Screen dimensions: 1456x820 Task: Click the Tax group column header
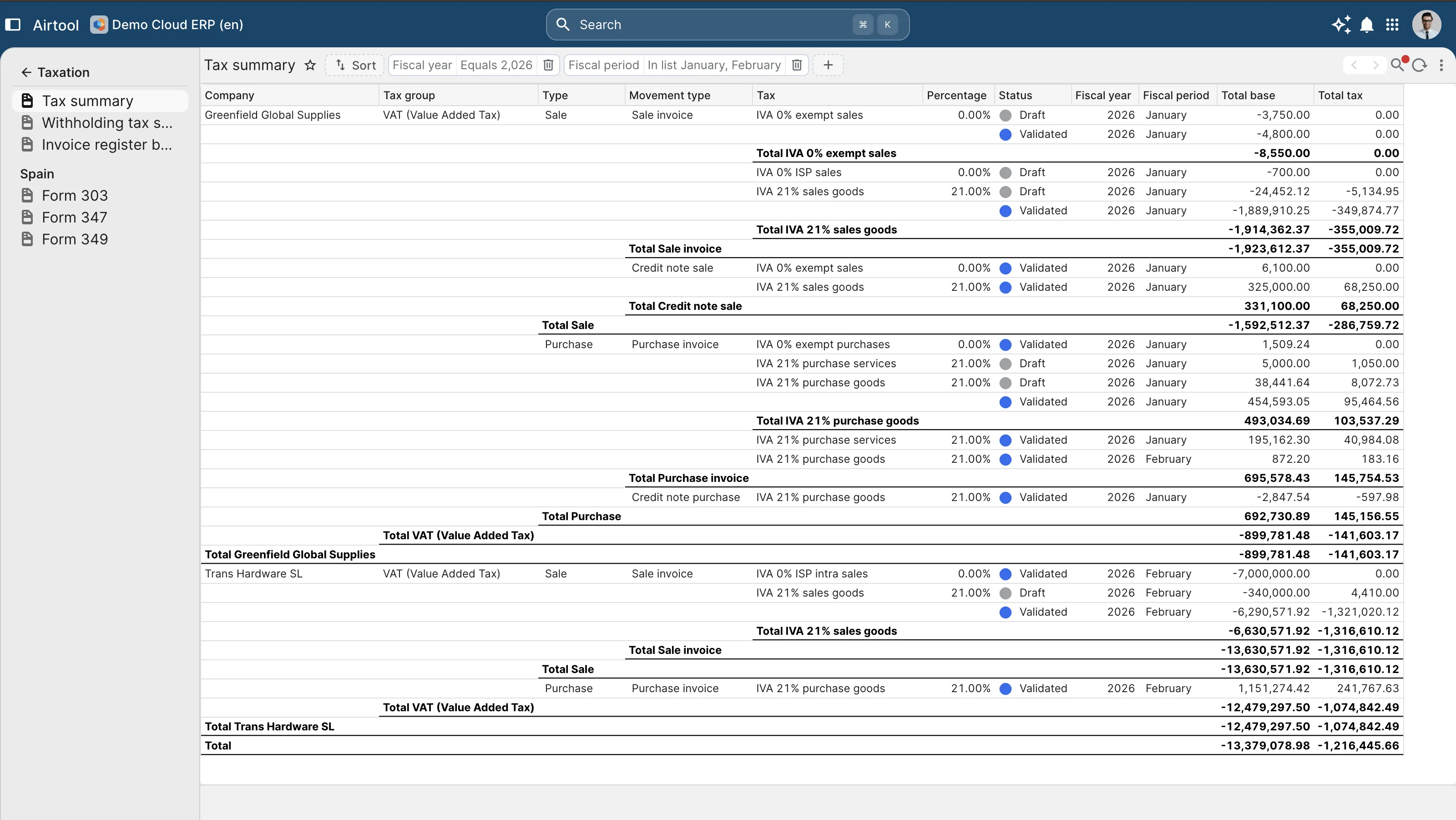coord(458,95)
